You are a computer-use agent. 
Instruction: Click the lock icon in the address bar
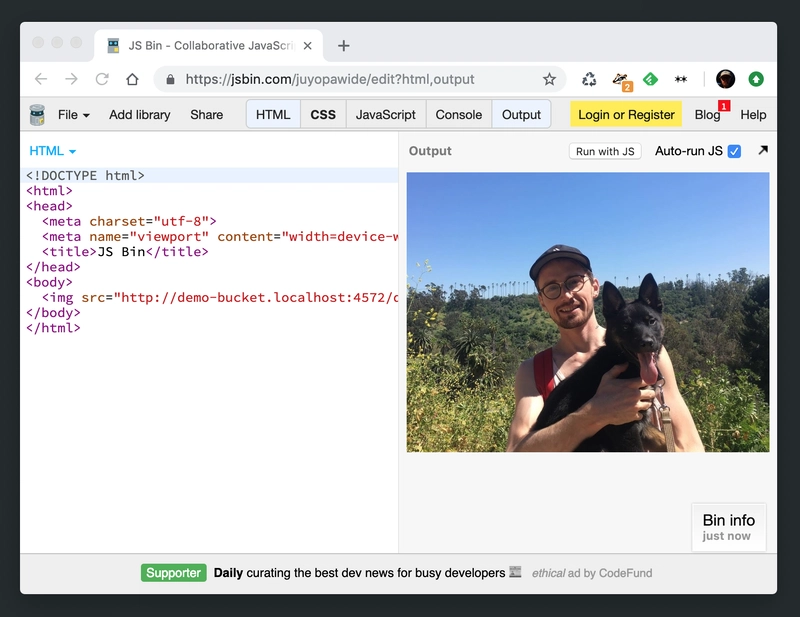[170, 80]
